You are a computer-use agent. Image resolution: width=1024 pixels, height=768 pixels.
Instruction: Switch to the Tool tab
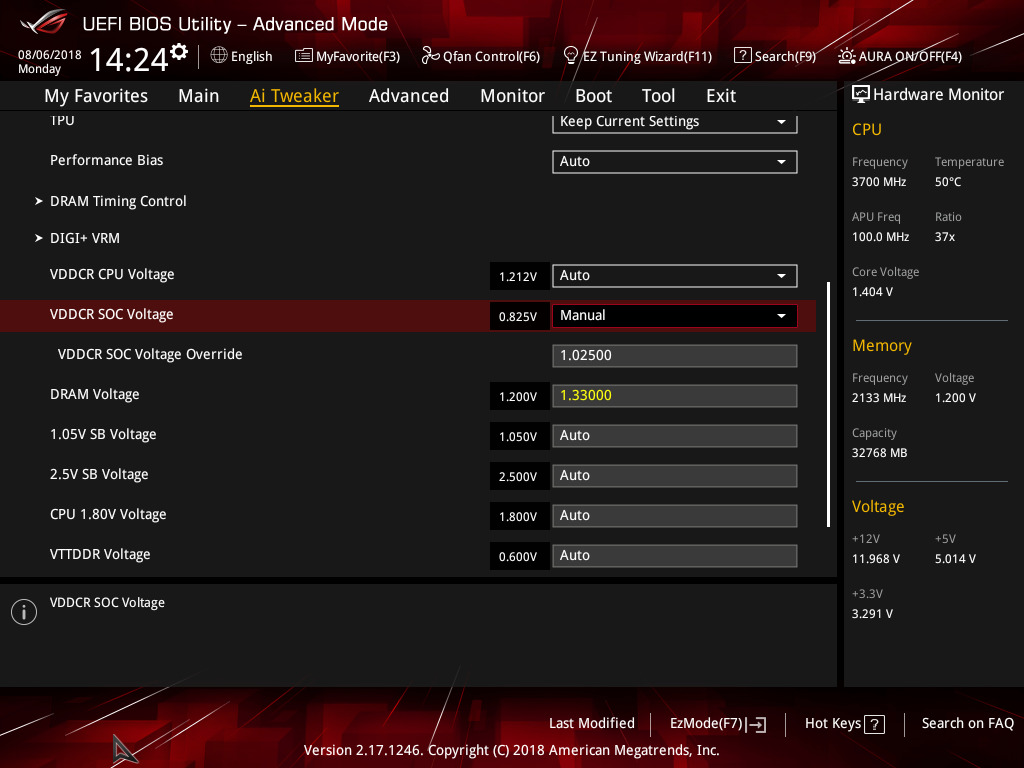point(658,96)
